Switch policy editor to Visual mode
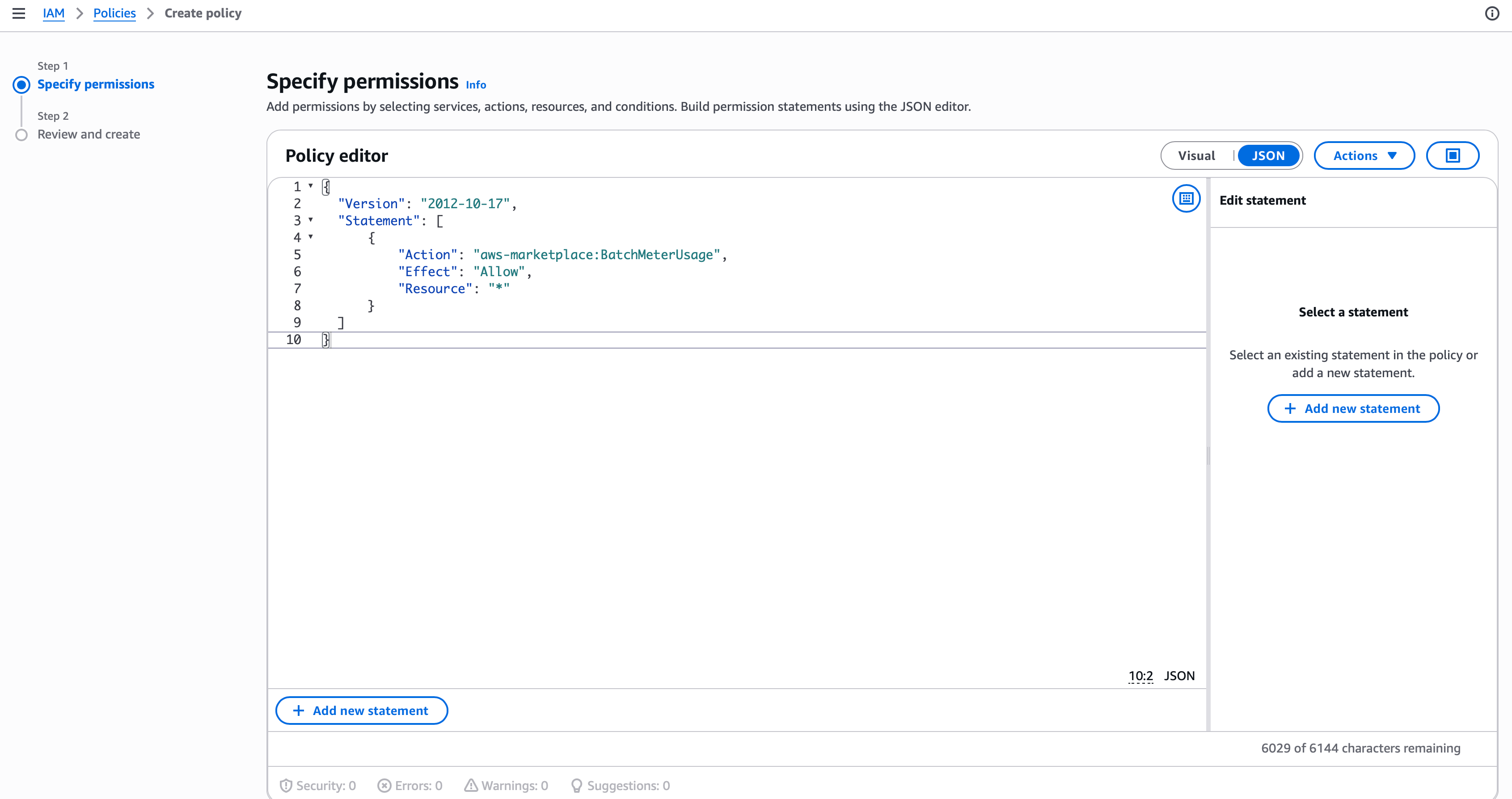 tap(1196, 156)
